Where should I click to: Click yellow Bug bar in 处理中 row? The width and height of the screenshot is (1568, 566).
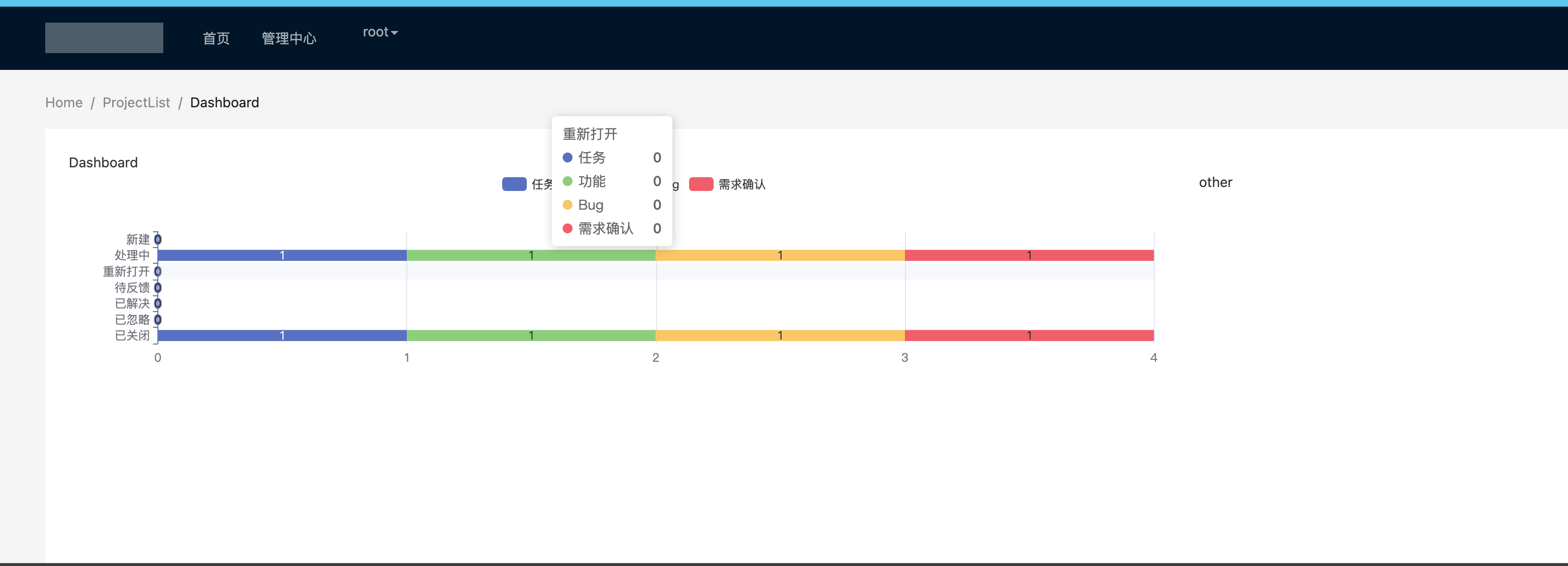pos(780,255)
